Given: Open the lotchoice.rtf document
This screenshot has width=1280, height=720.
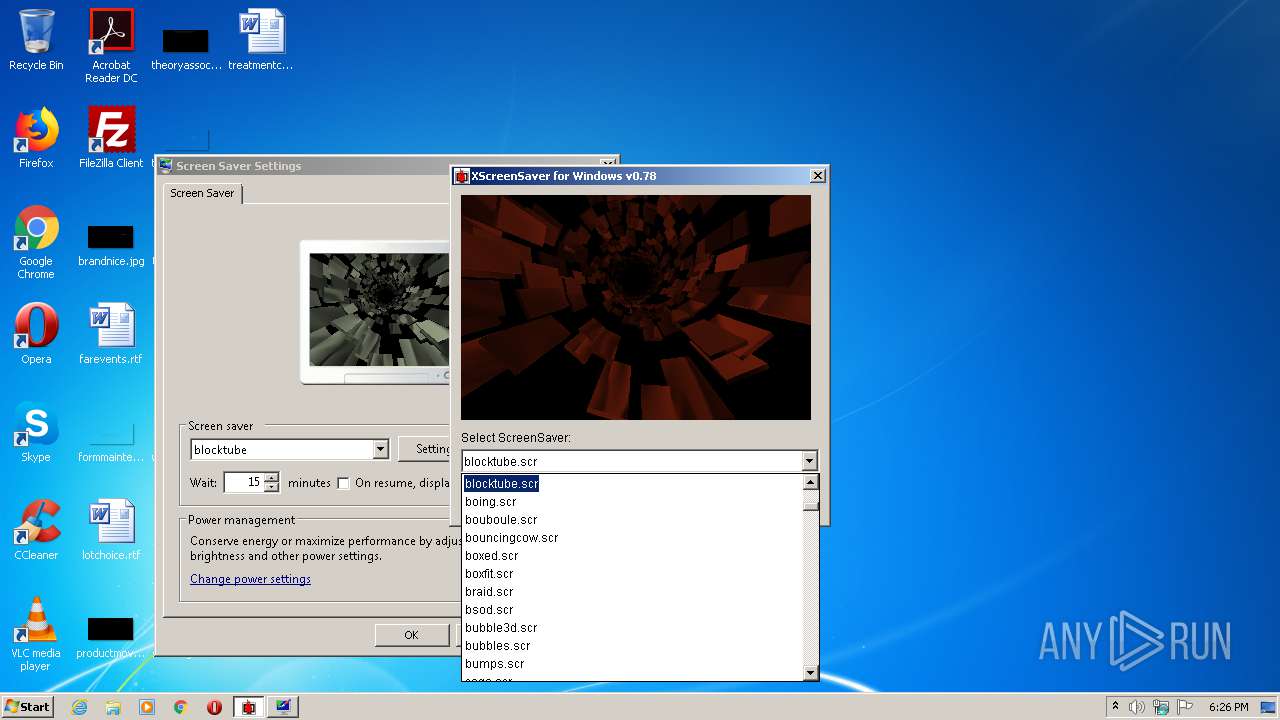Looking at the screenshot, I should click(x=111, y=530).
